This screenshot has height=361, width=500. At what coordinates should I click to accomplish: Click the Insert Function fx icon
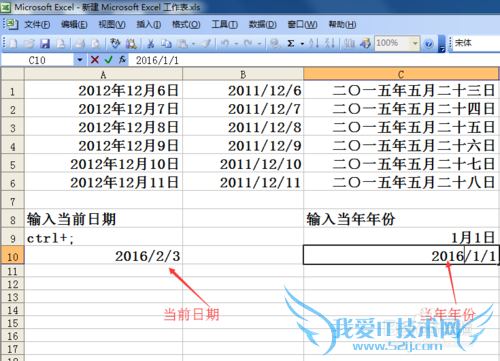coord(122,60)
